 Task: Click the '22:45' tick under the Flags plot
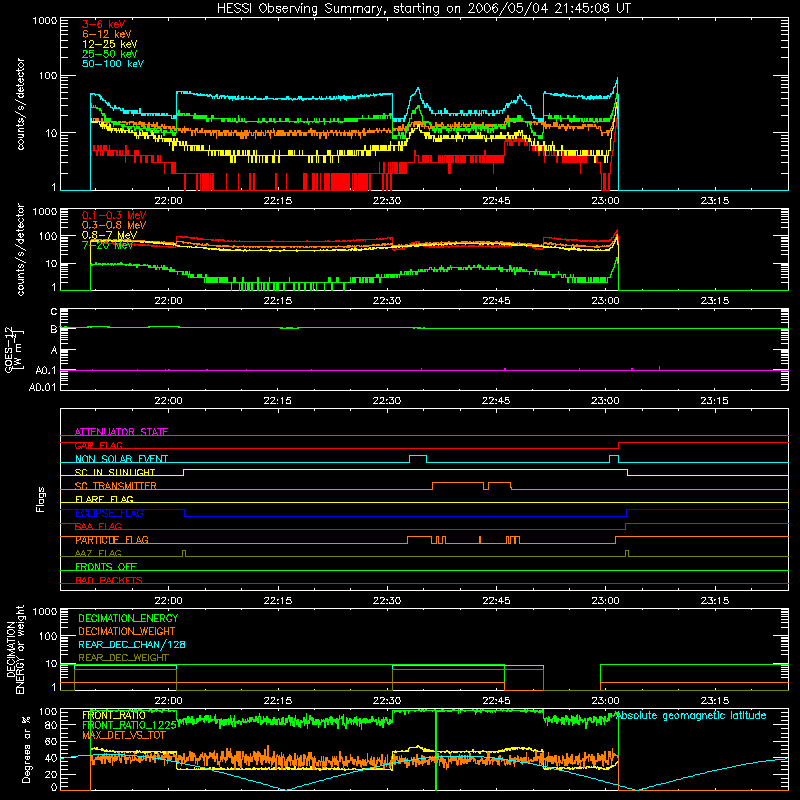coord(496,601)
